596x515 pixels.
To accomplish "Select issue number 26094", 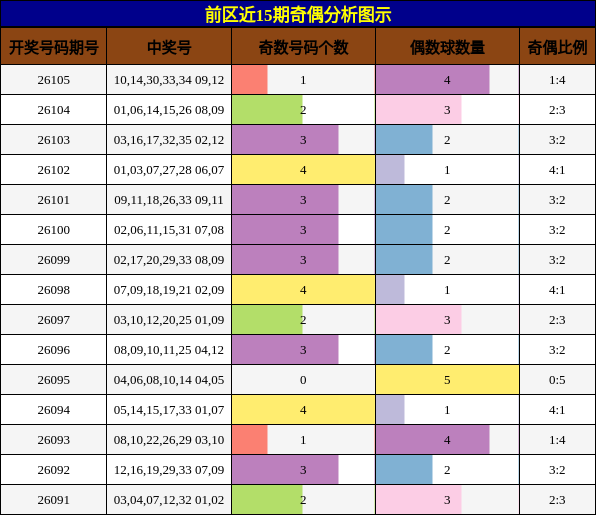I will coord(54,410).
